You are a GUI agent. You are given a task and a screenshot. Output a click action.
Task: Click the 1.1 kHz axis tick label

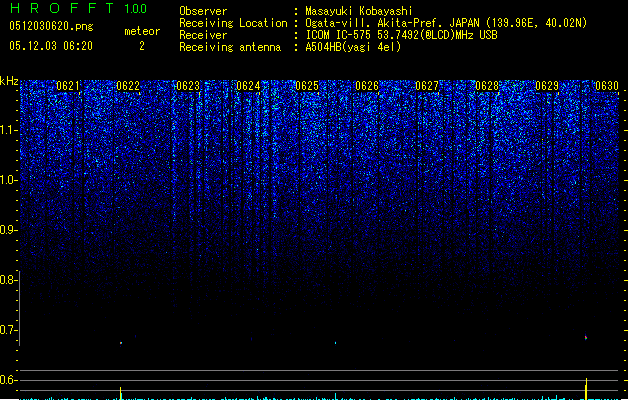[x=9, y=130]
